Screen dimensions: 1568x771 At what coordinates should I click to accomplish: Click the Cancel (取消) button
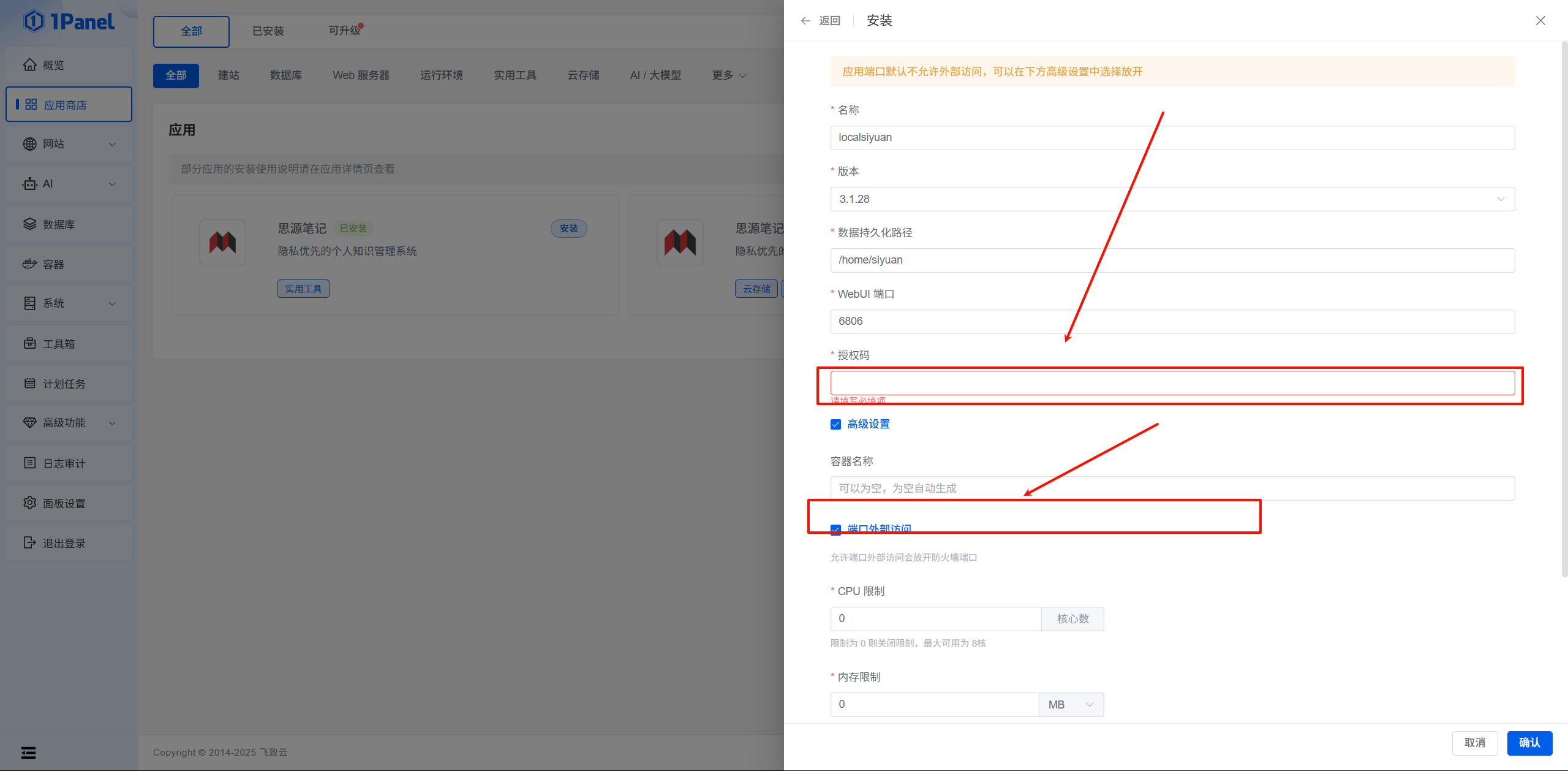1474,743
